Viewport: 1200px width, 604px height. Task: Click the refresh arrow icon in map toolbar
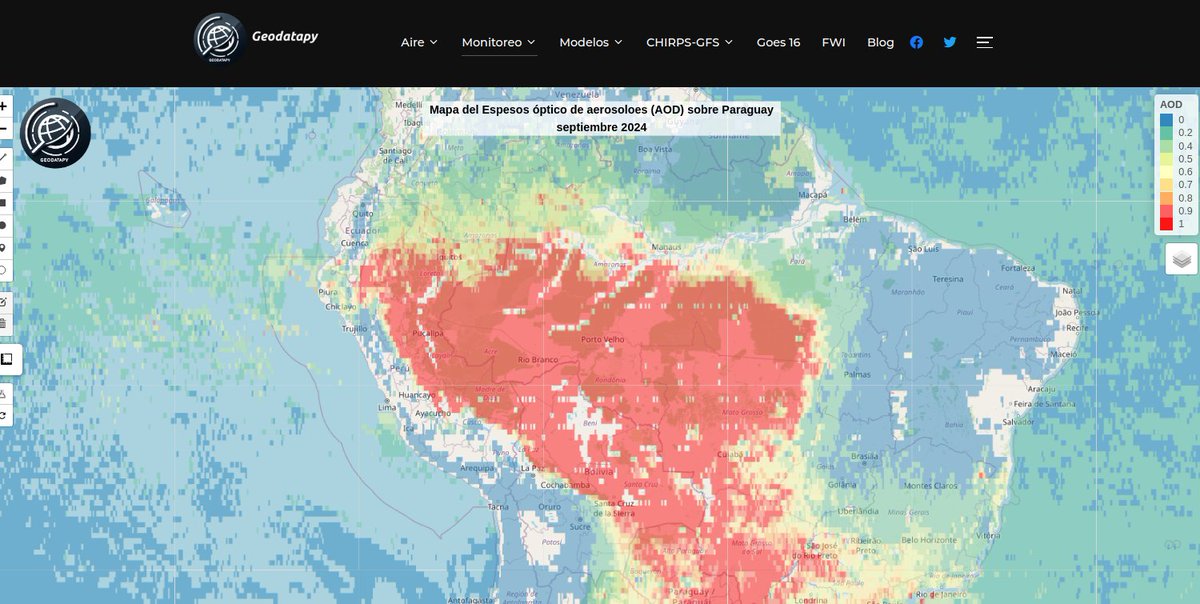pos(4,416)
